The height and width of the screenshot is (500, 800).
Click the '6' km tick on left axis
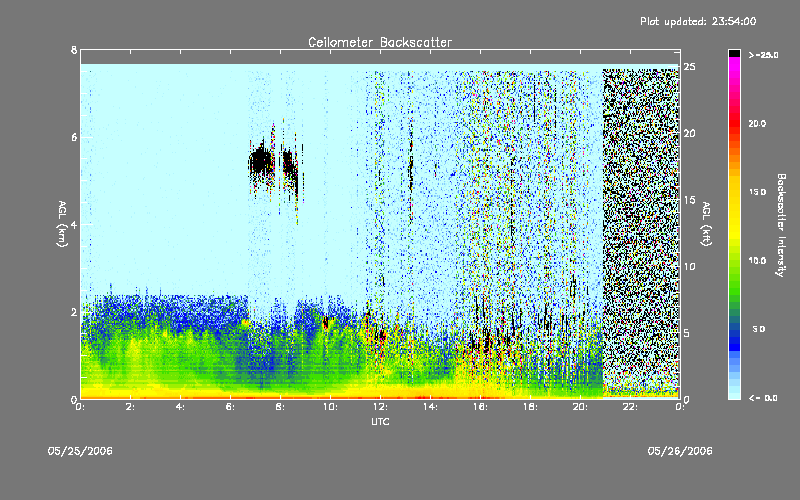tap(74, 137)
